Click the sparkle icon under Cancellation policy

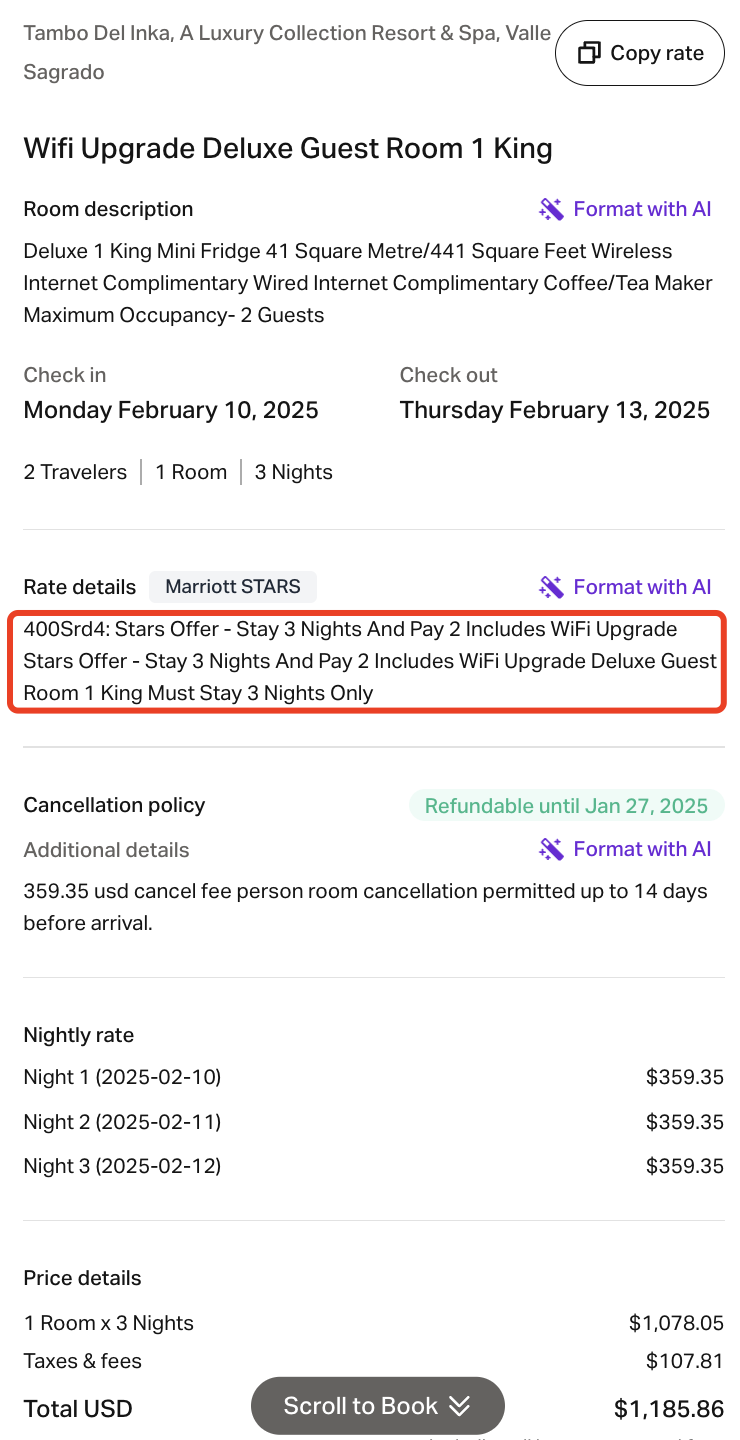pos(551,849)
